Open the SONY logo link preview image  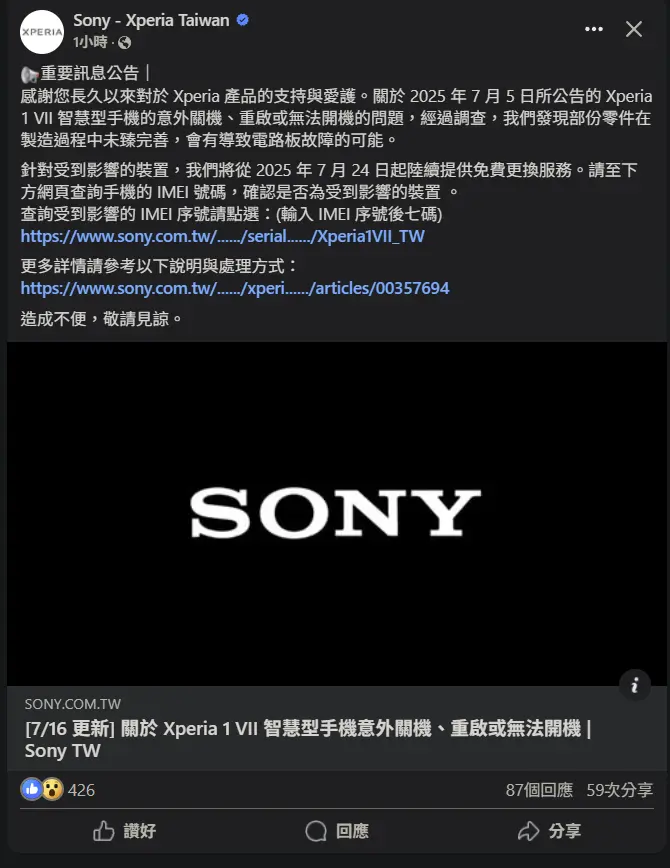(337, 514)
